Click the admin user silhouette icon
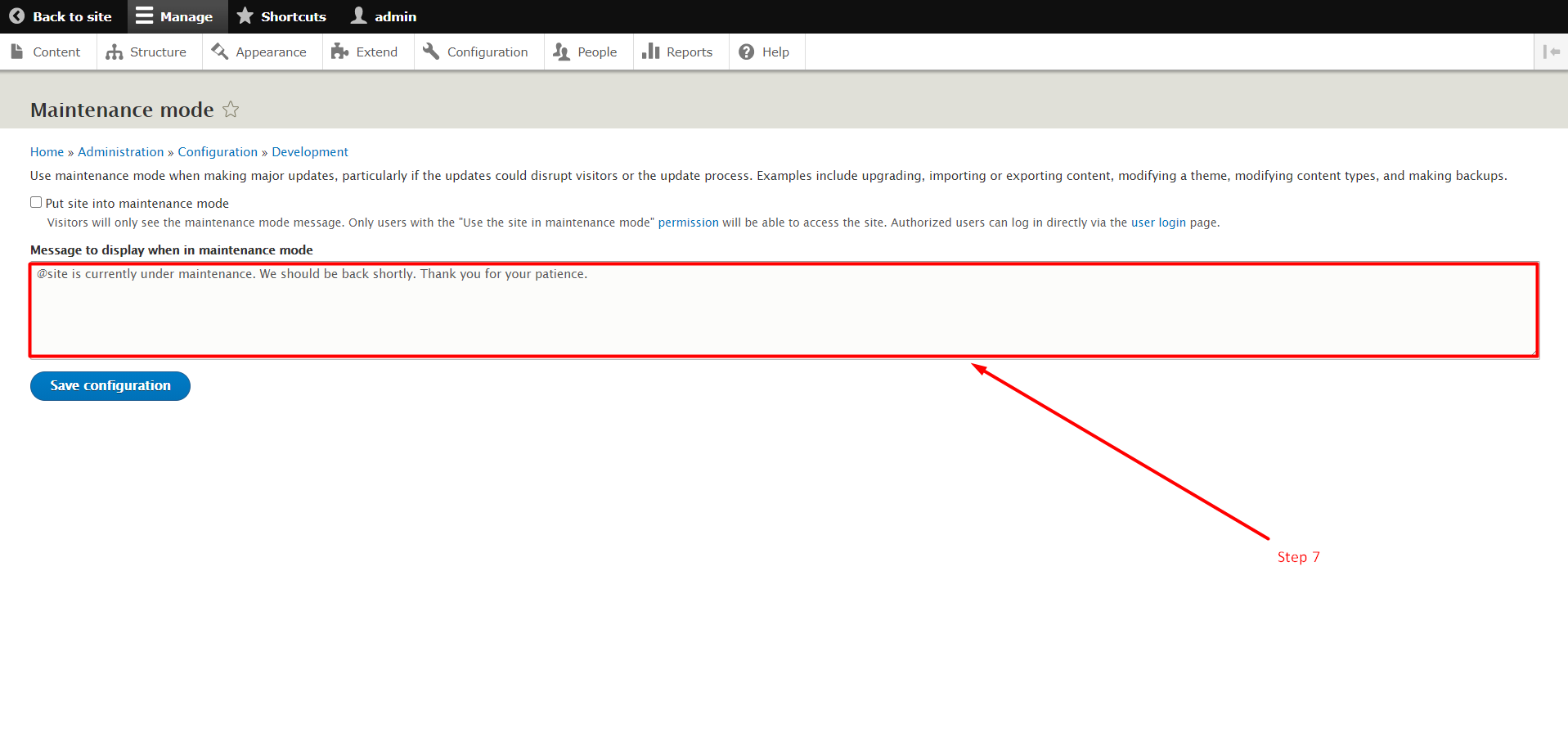This screenshot has height=733, width=1568. pyautogui.click(x=359, y=16)
